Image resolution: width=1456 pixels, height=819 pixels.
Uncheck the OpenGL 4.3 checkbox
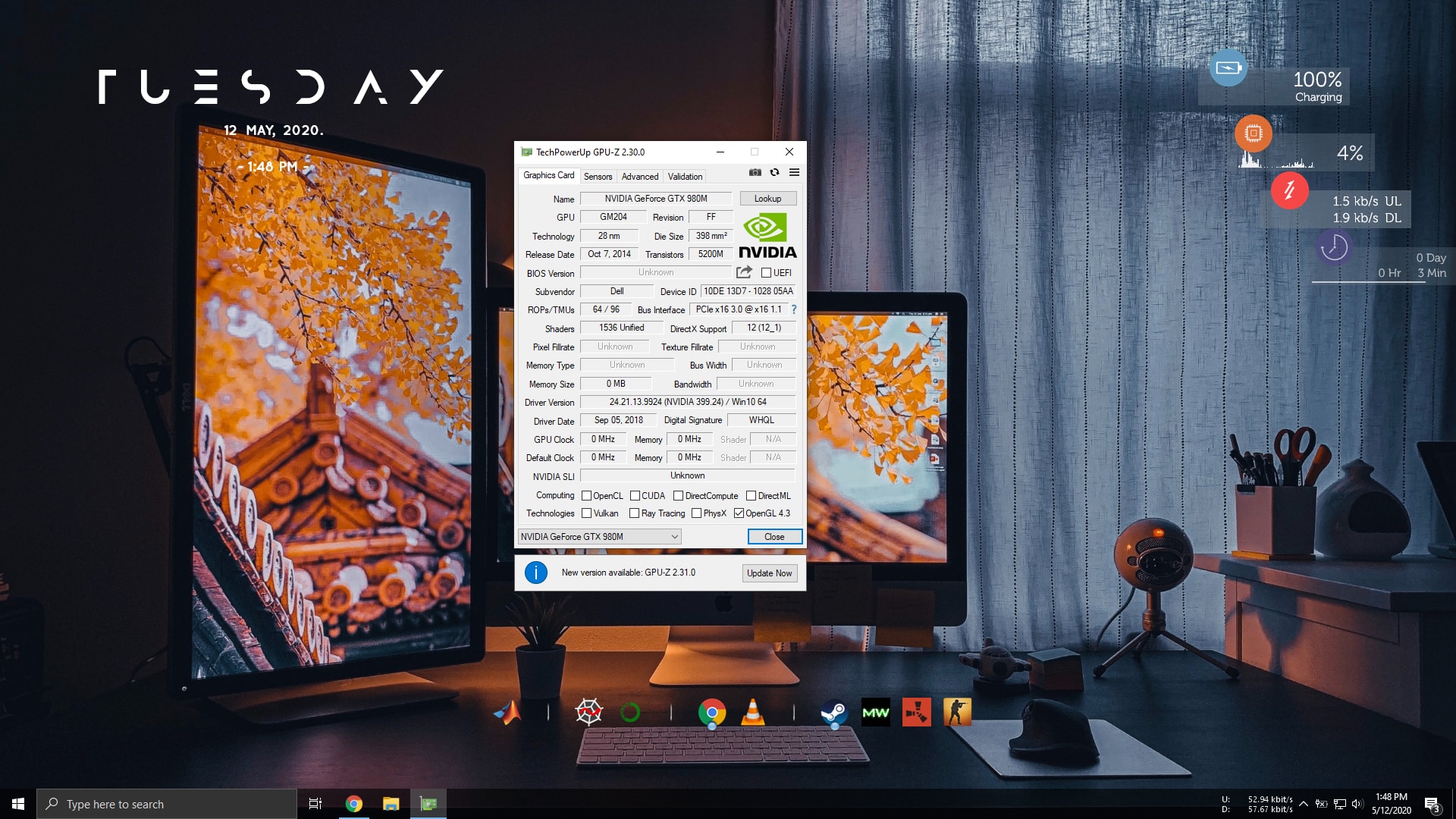point(739,513)
